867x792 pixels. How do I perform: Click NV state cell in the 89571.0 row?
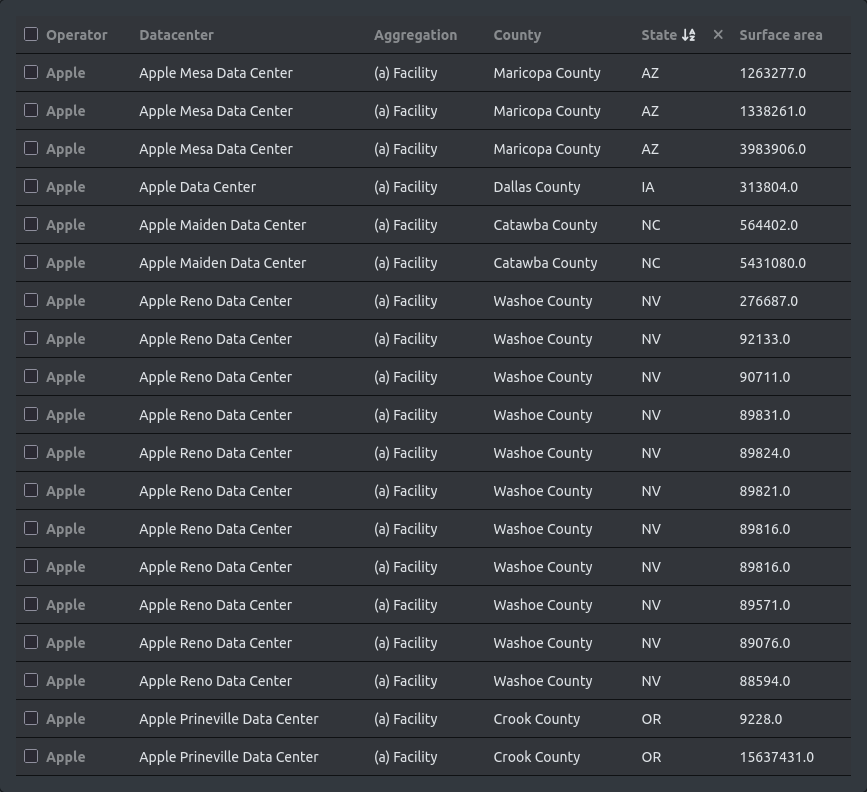pyautogui.click(x=651, y=605)
